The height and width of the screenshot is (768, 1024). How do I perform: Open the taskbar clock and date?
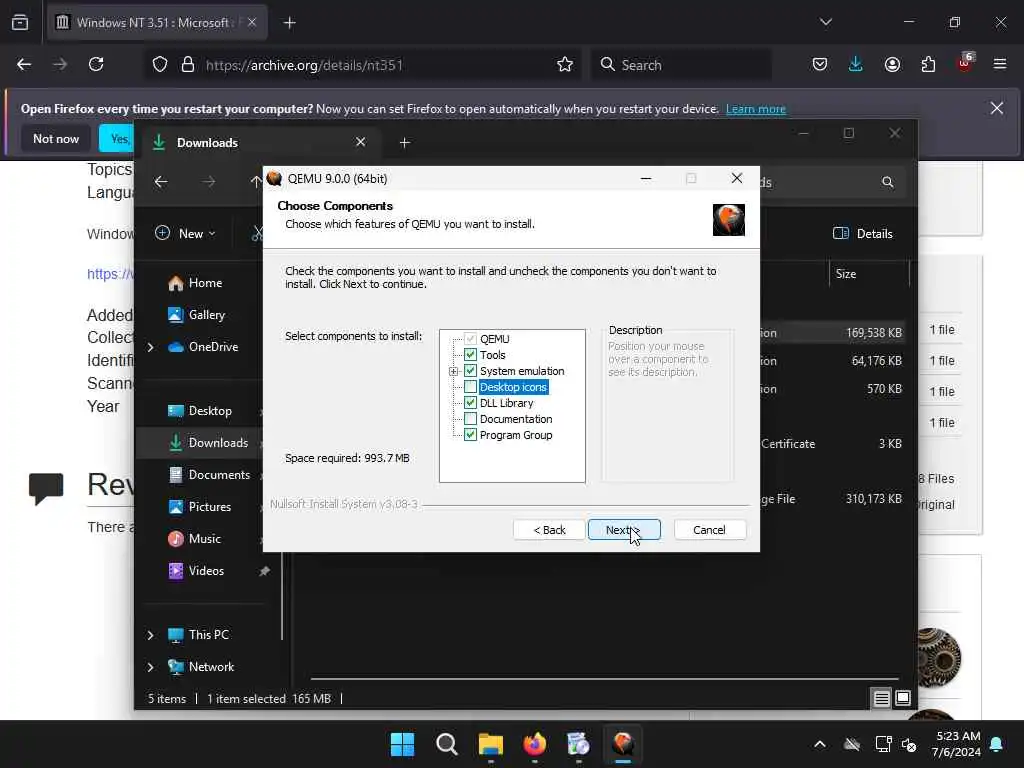click(956, 744)
